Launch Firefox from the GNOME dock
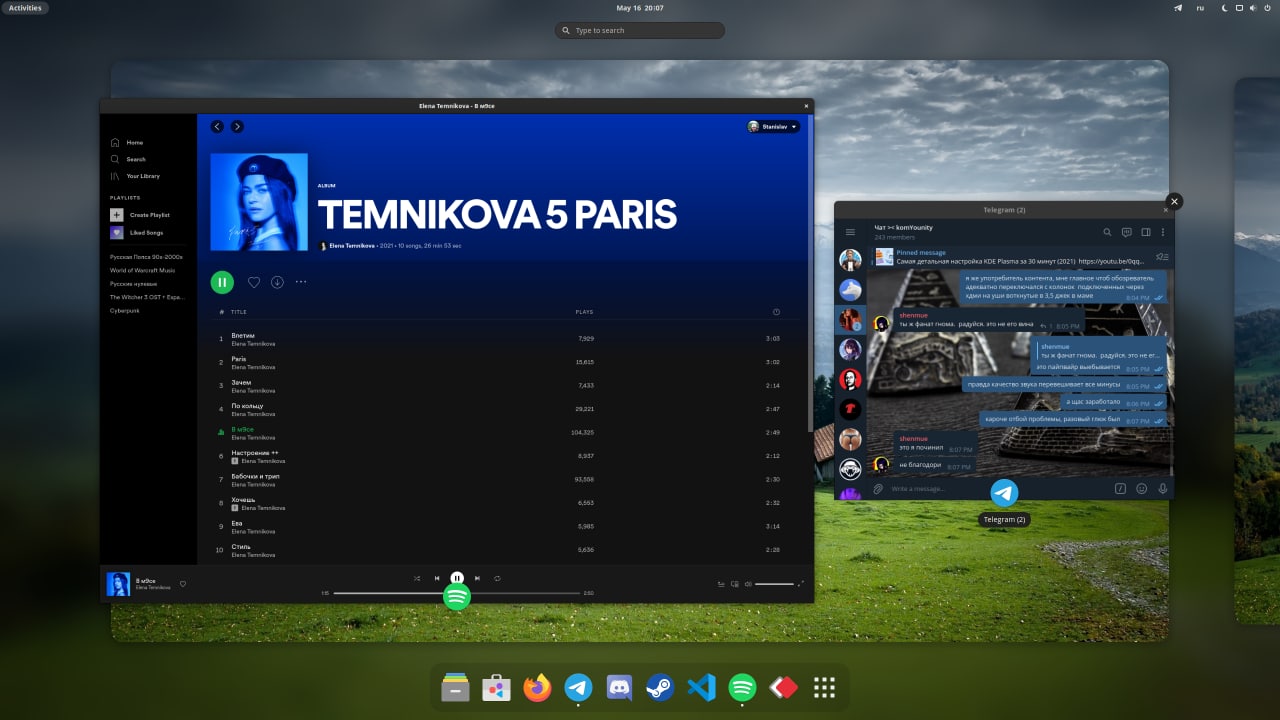Image resolution: width=1280 pixels, height=720 pixels. [x=537, y=687]
